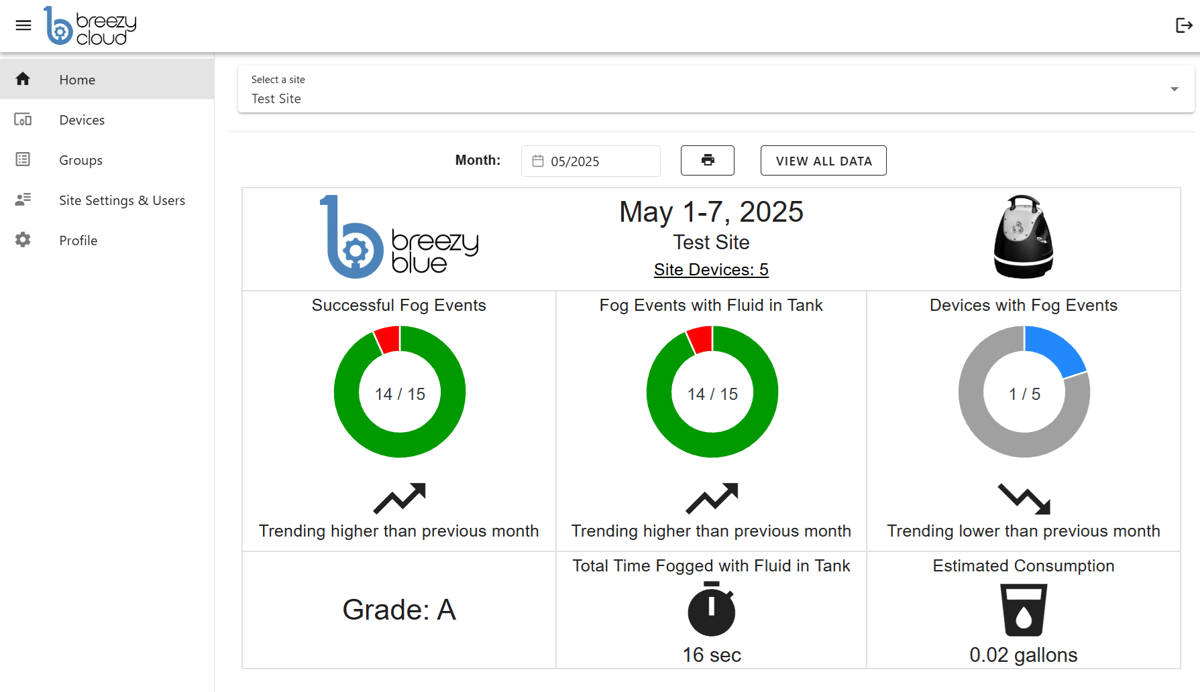This screenshot has height=692, width=1200.
Task: Open the hamburger navigation menu
Action: (x=24, y=26)
